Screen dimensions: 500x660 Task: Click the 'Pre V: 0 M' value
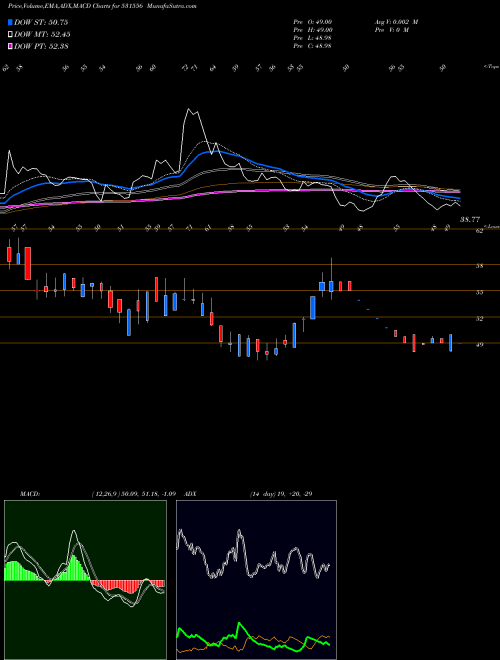[x=391, y=30]
